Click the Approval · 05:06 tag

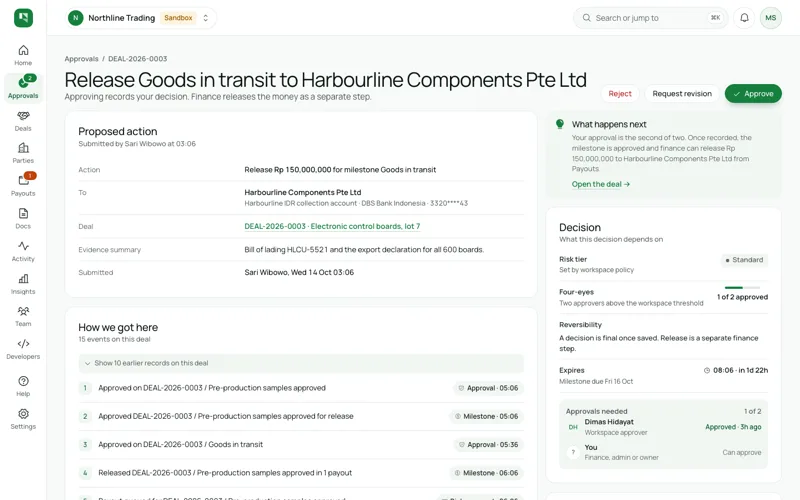[x=488, y=388]
